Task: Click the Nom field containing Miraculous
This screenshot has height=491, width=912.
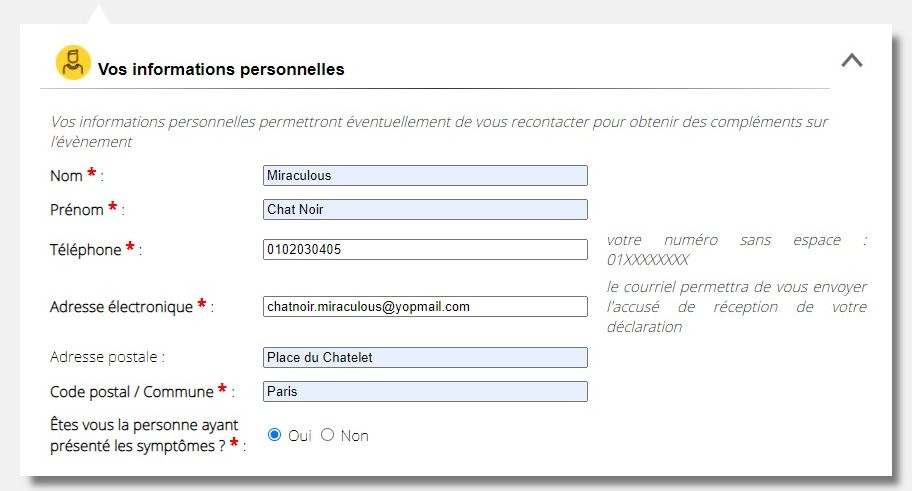Action: coord(425,176)
